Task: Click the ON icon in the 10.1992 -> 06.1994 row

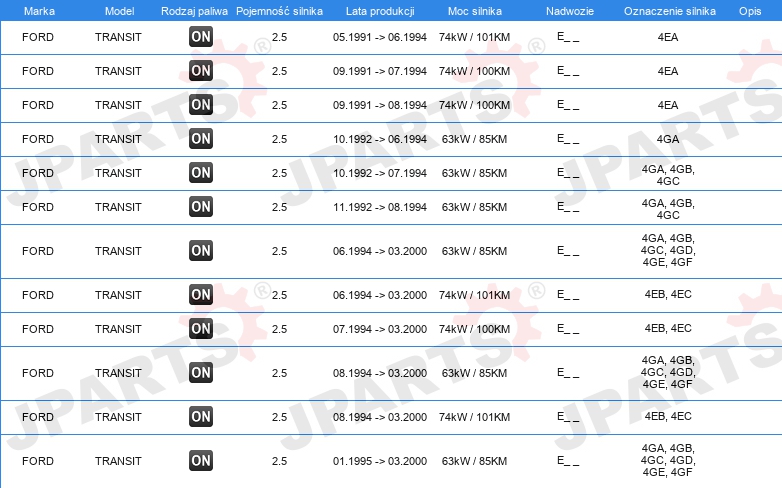Action: tap(200, 138)
